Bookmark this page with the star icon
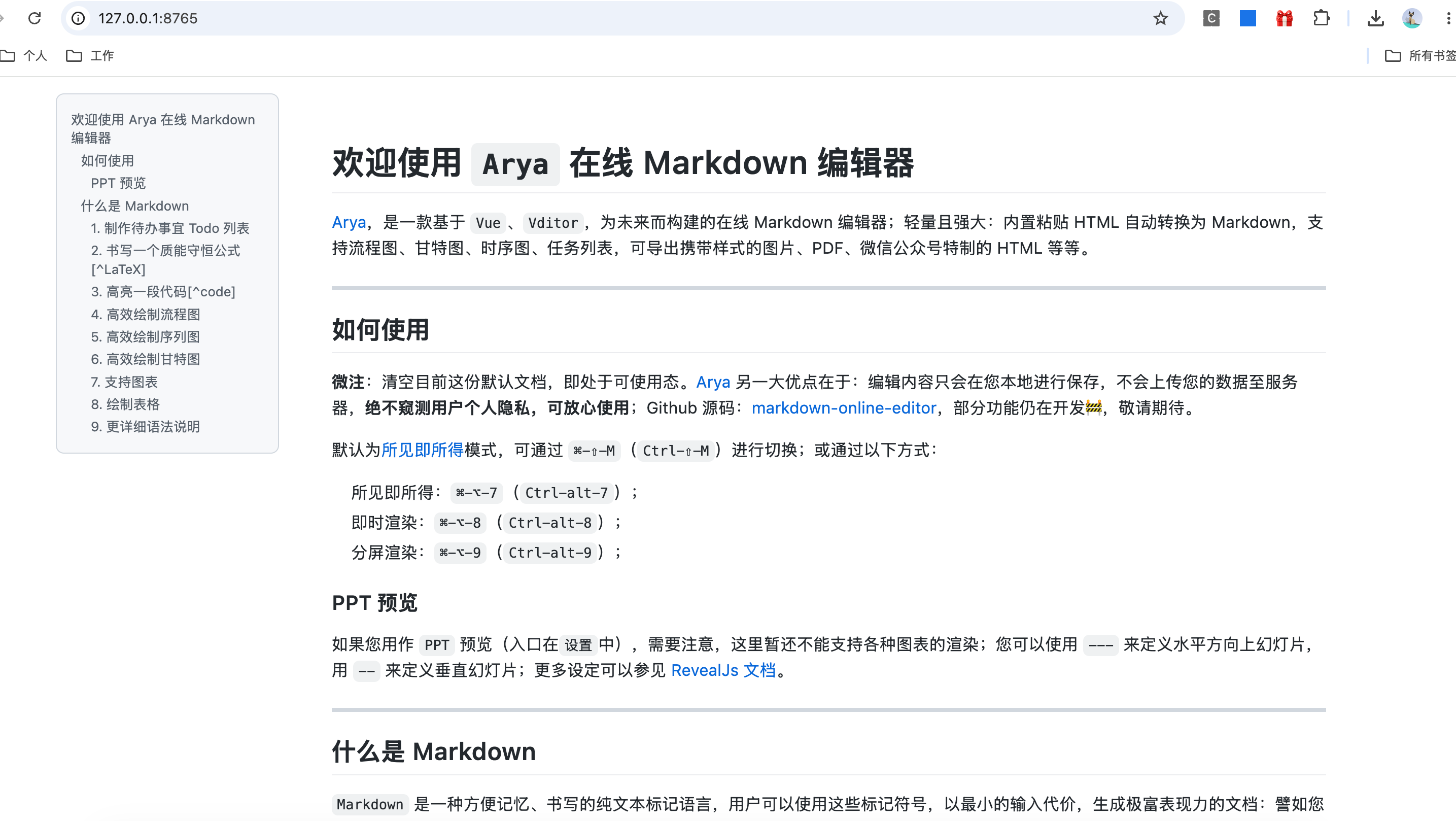The width and height of the screenshot is (1456, 821). (x=1160, y=18)
